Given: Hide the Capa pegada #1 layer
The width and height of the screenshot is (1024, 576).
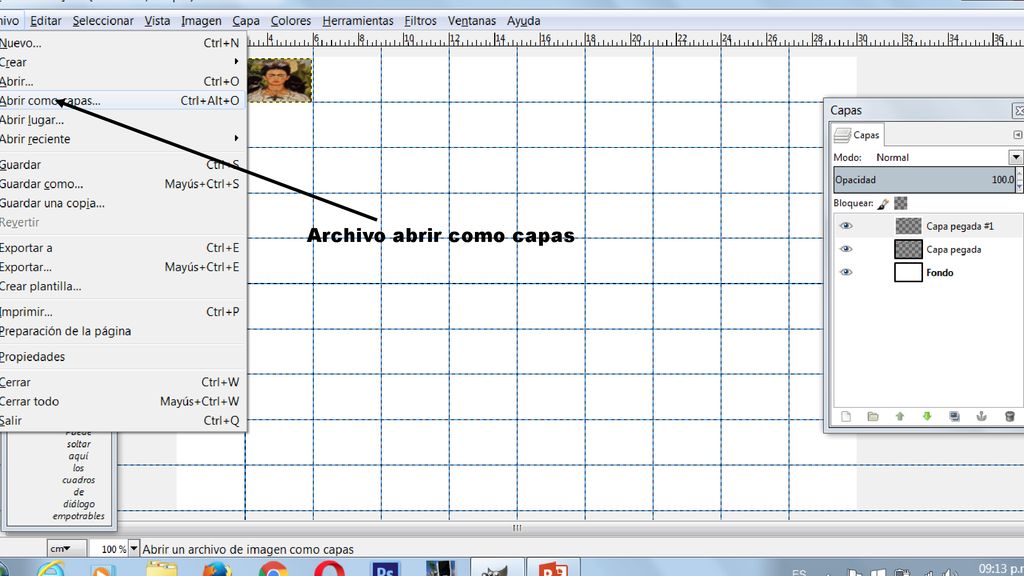Looking at the screenshot, I should 846,226.
